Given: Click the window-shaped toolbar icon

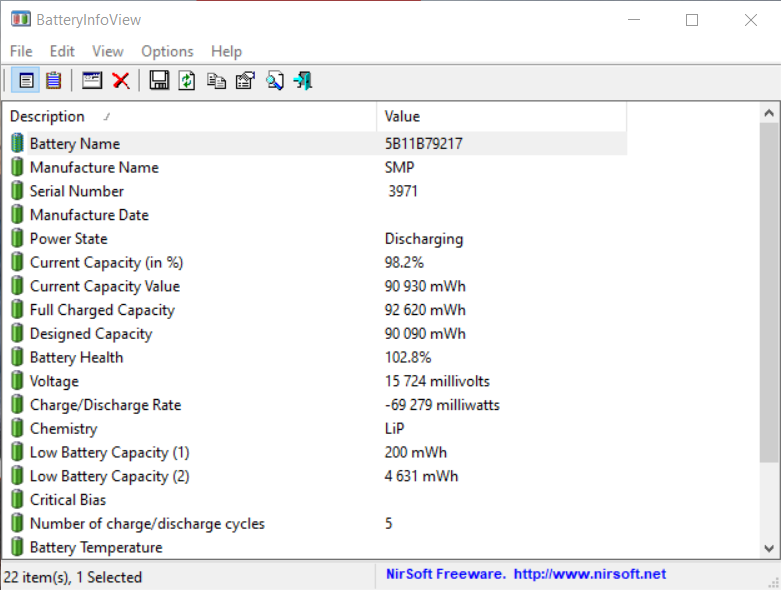Looking at the screenshot, I should pyautogui.click(x=92, y=80).
